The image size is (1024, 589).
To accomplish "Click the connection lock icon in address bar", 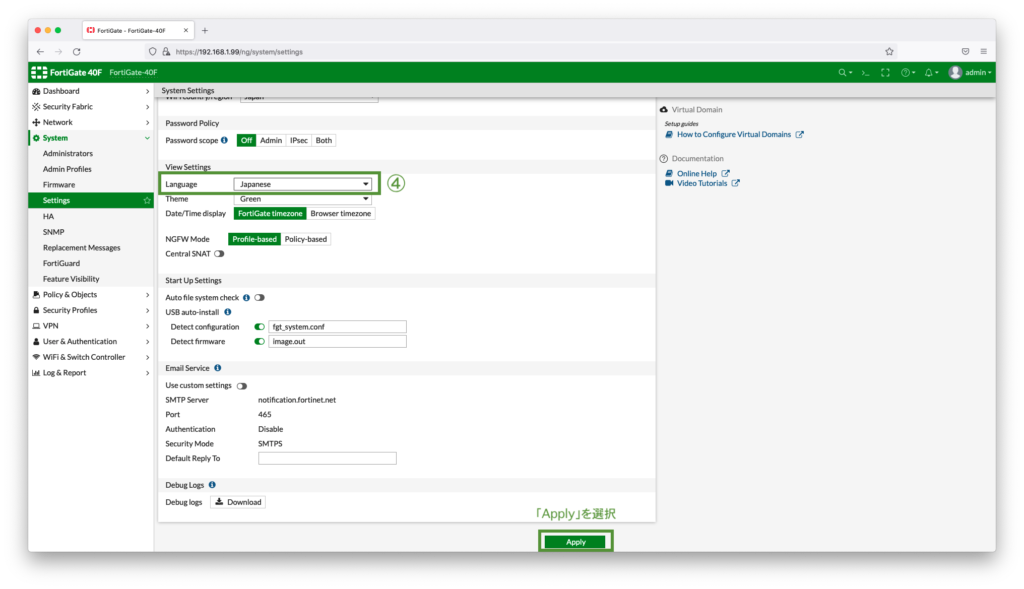I will click(166, 52).
